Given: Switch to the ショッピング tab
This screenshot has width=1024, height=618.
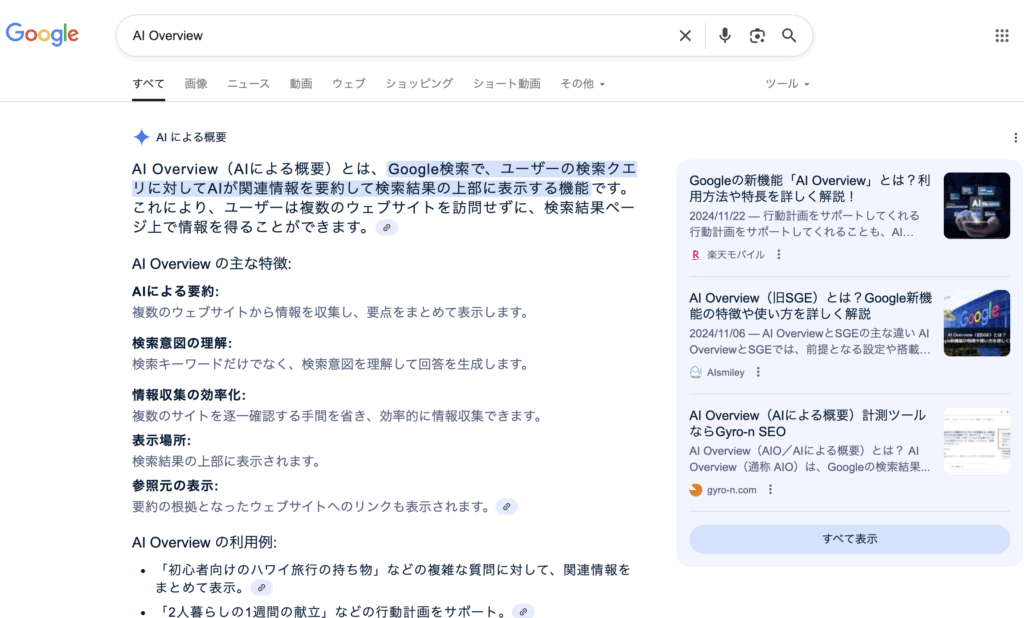Looking at the screenshot, I should point(419,84).
